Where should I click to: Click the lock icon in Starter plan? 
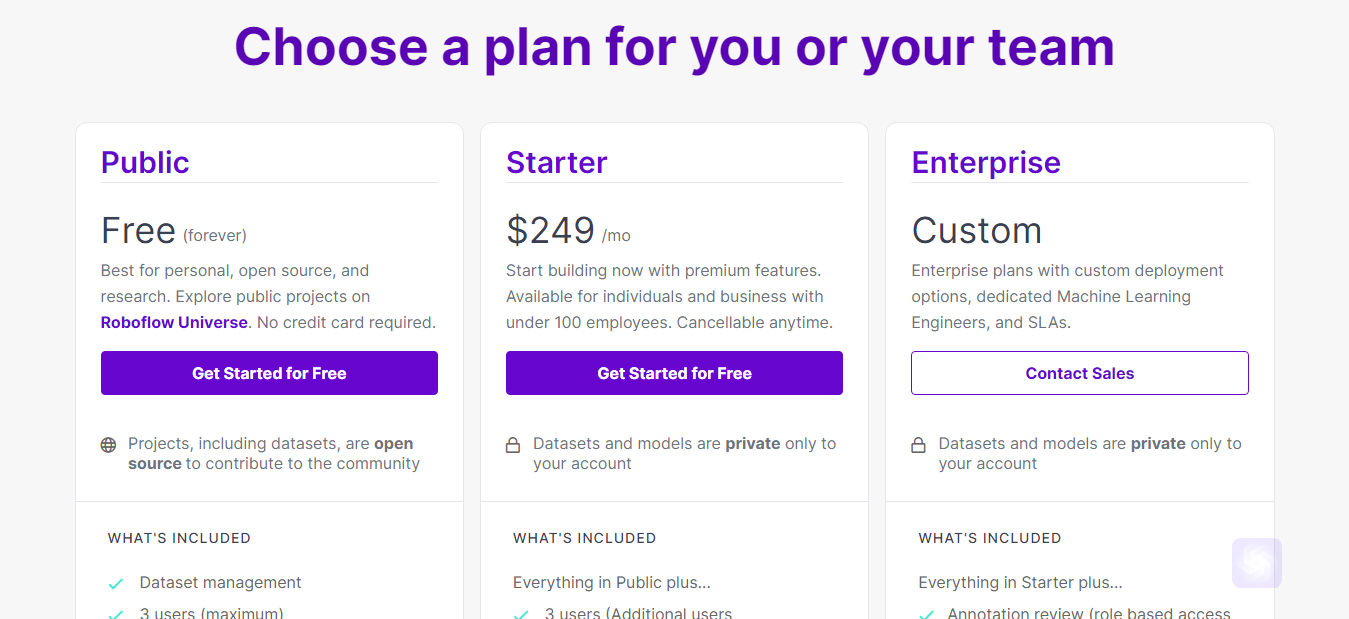tap(513, 445)
